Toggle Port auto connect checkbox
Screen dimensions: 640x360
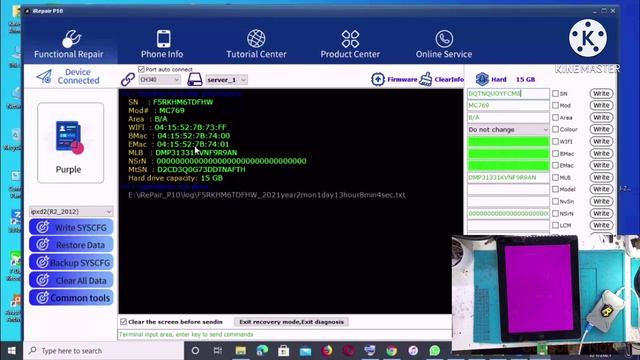[x=141, y=69]
